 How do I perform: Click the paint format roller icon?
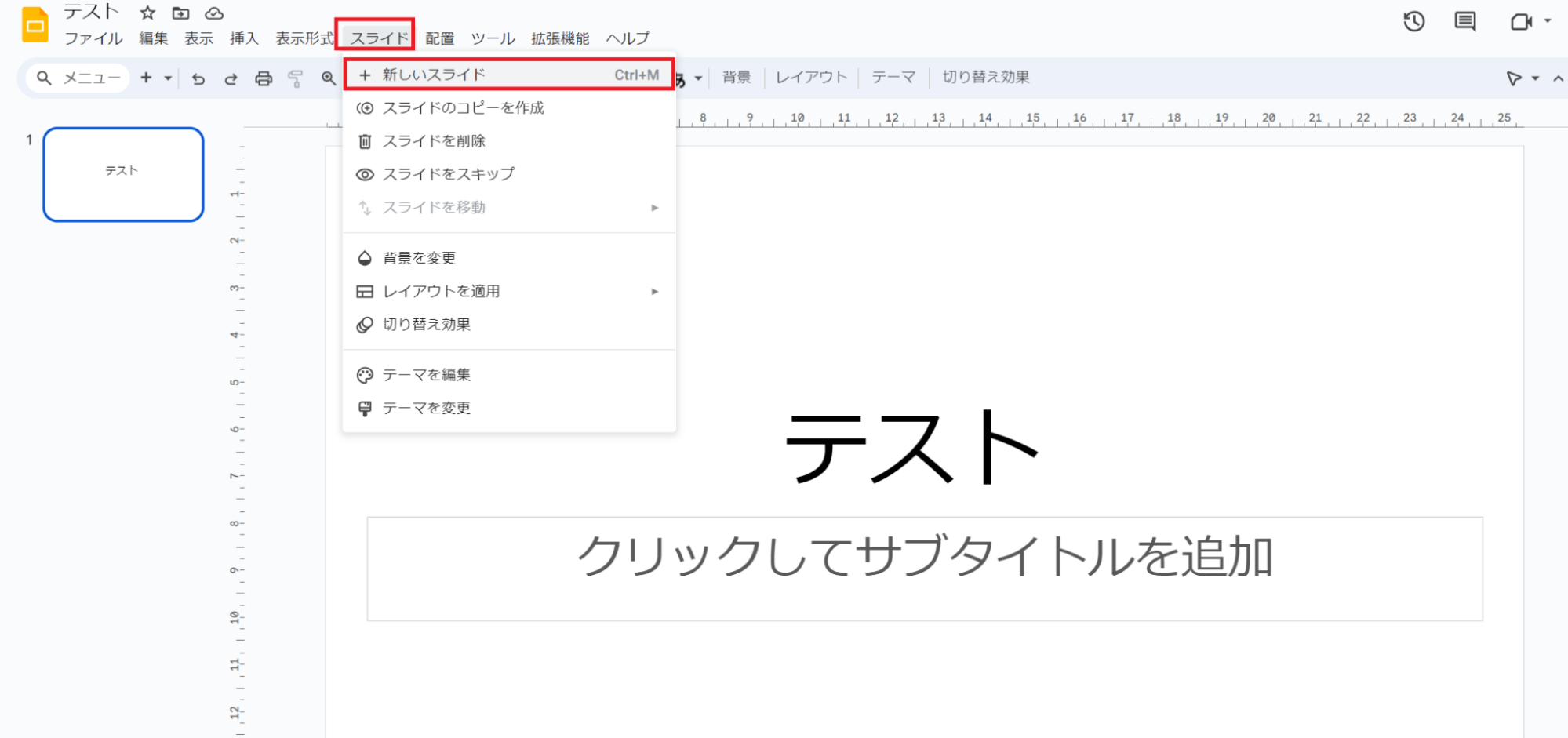[x=296, y=78]
